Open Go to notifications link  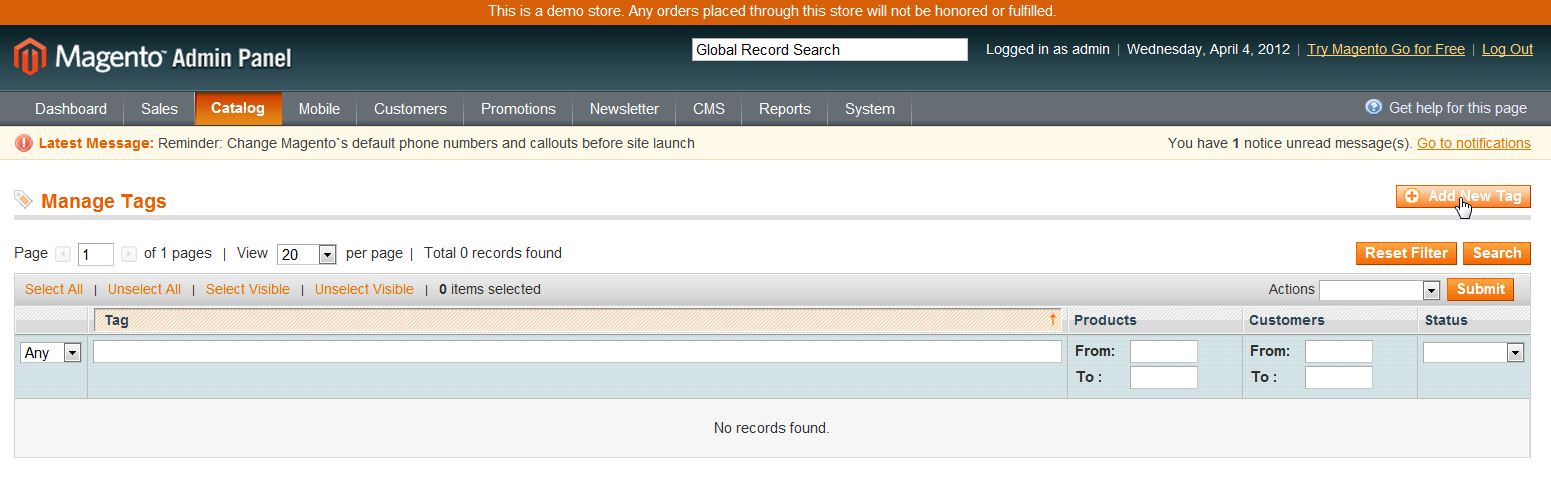coord(1474,143)
